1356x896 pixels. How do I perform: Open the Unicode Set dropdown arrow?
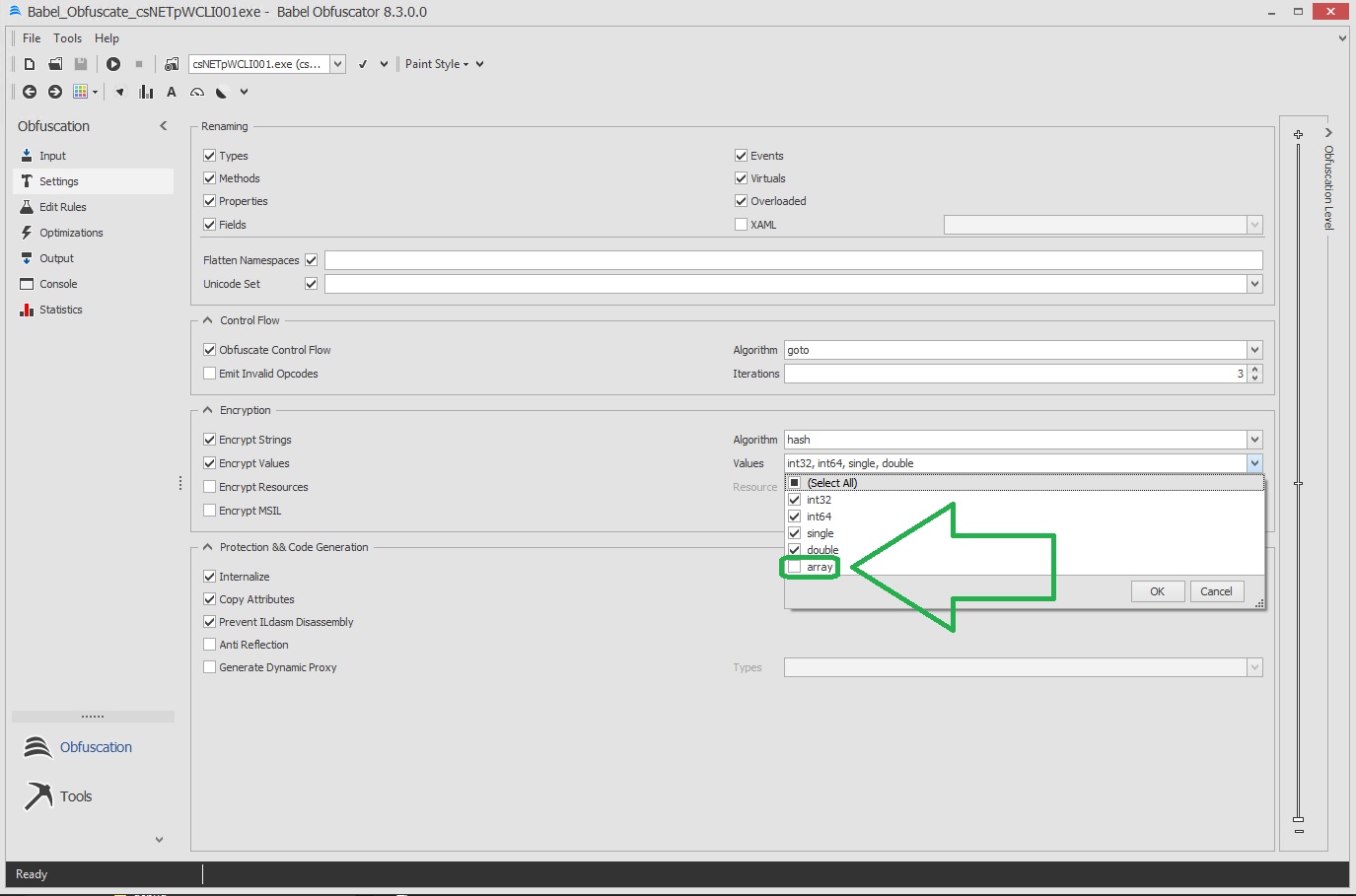click(x=1254, y=284)
